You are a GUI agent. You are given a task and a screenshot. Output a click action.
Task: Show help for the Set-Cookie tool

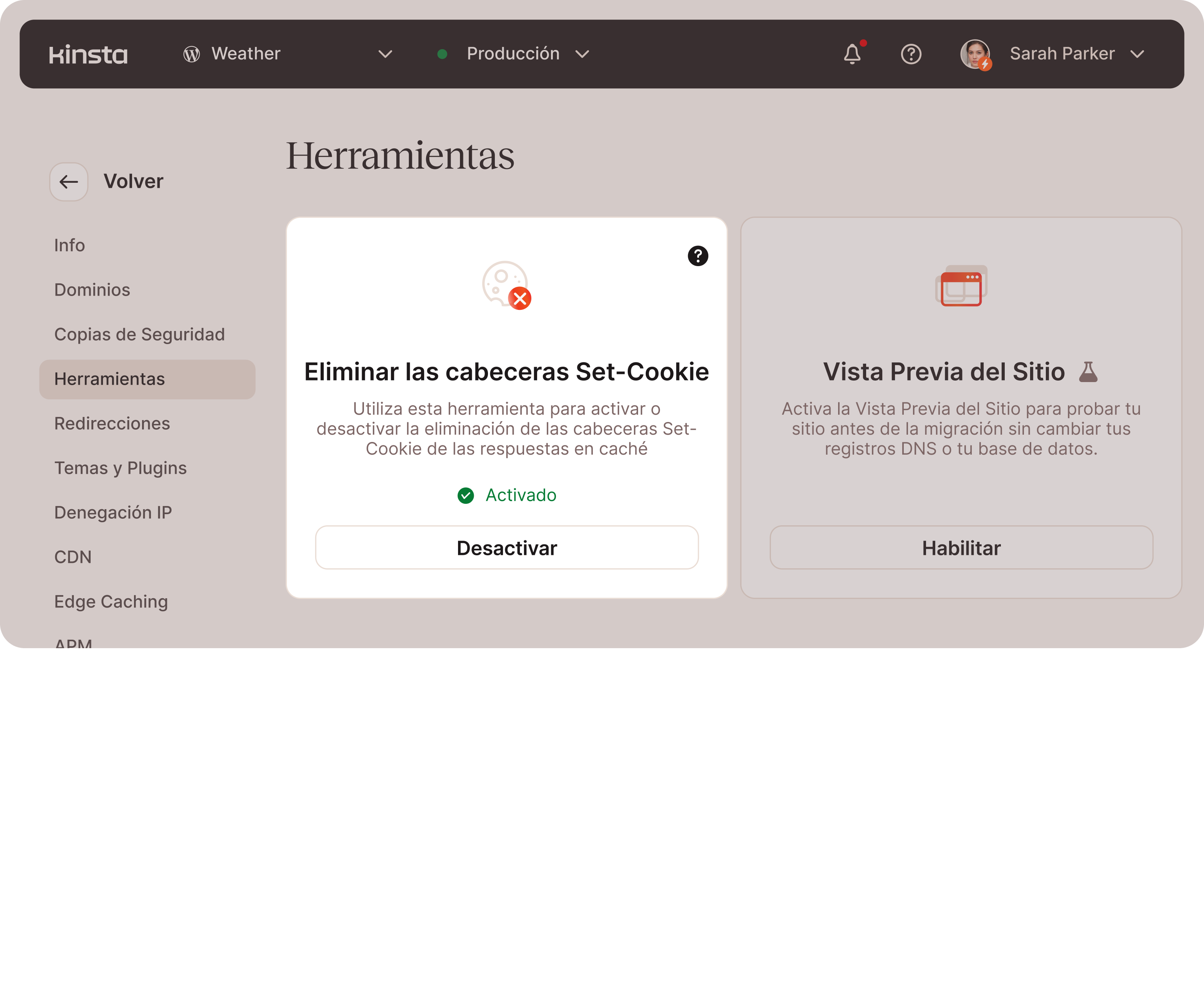697,256
